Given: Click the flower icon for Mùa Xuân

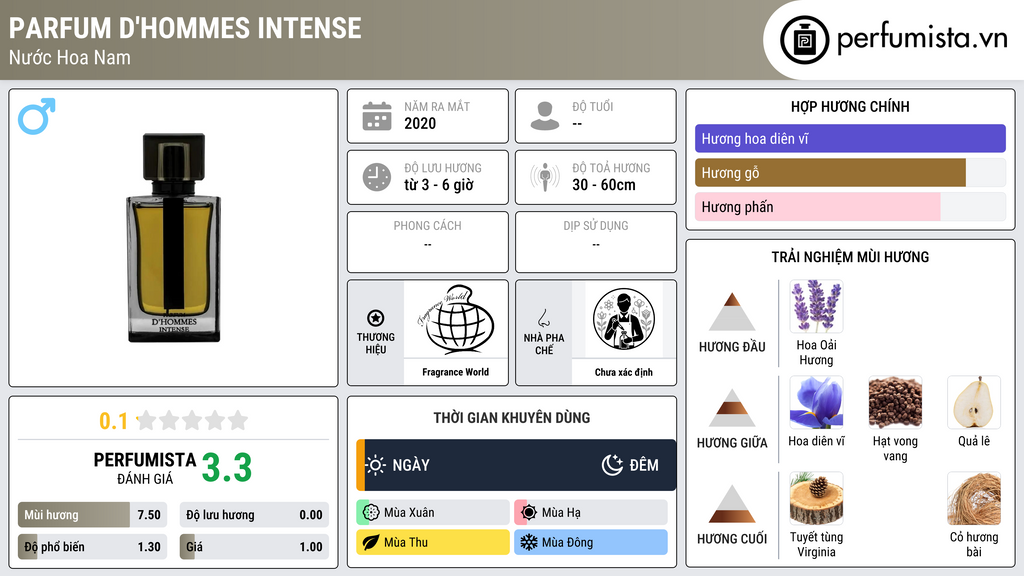Looking at the screenshot, I should tap(371, 513).
